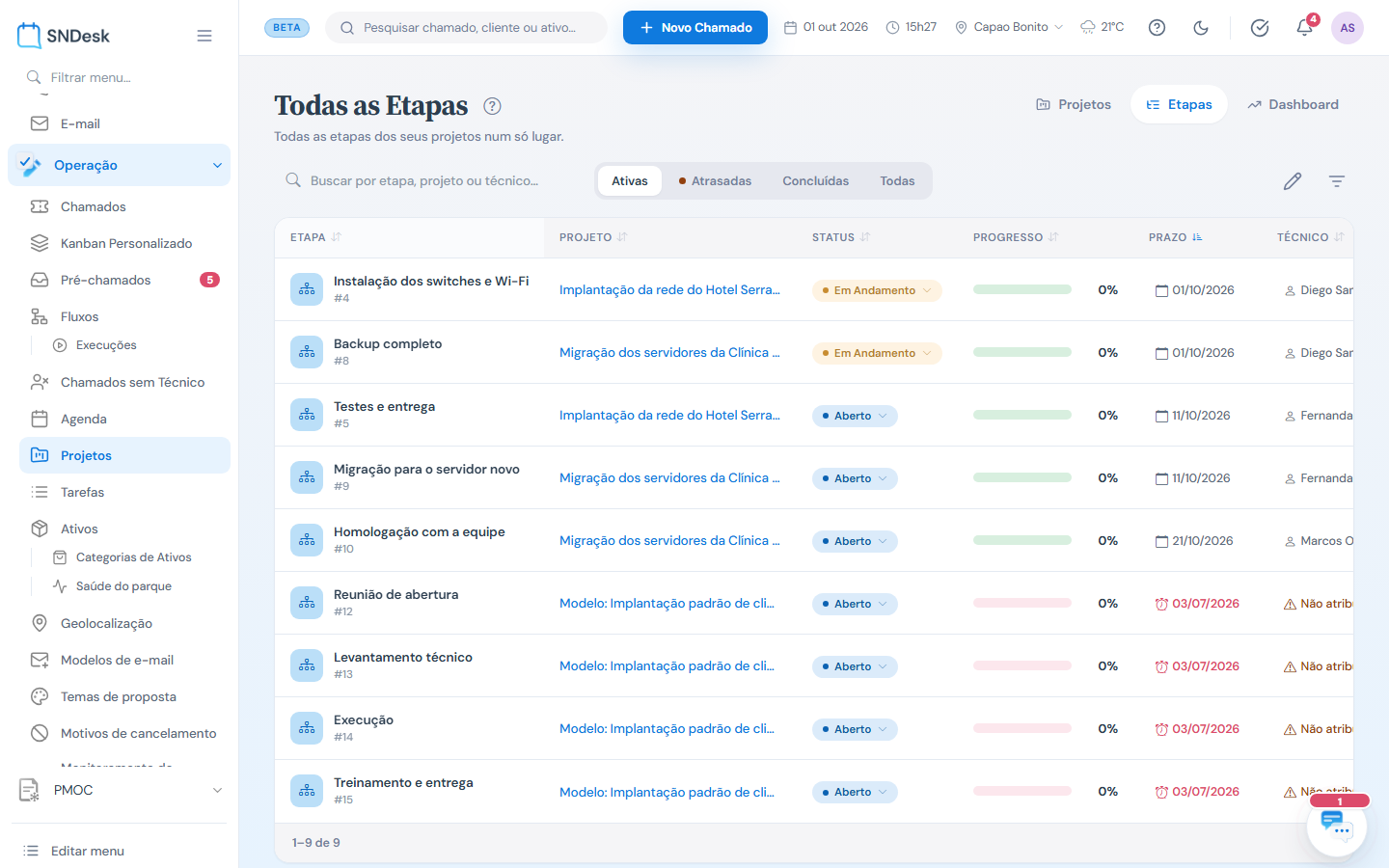The height and width of the screenshot is (868, 1389).
Task: Open Dashboard view tab
Action: click(1293, 104)
